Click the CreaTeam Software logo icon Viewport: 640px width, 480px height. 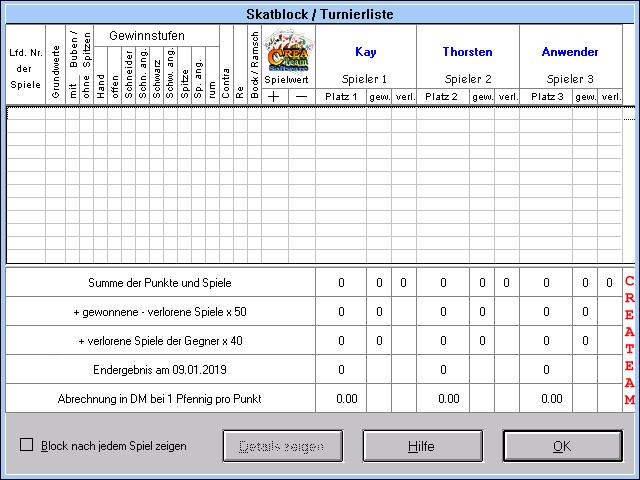[289, 50]
